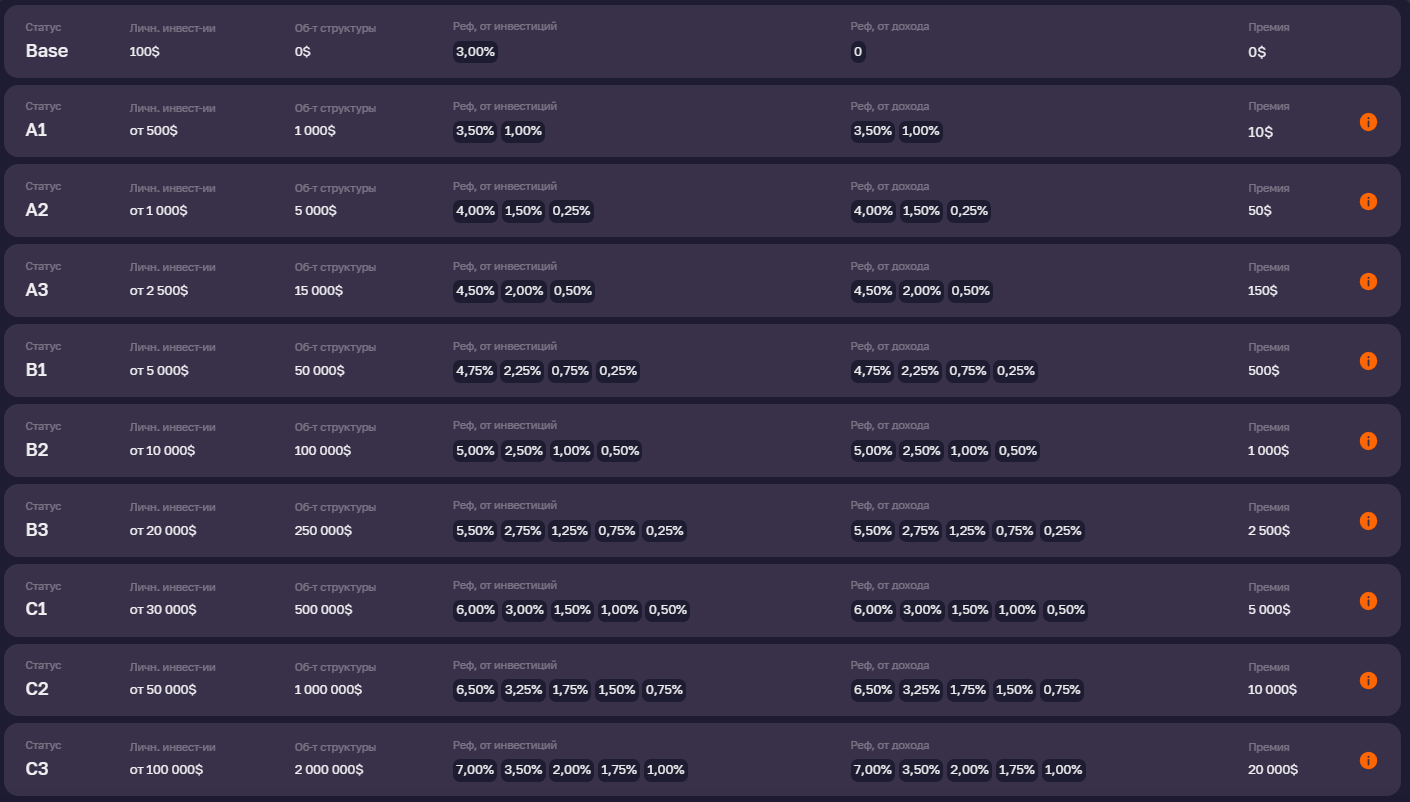The image size is (1410, 802).
Task: Click the orange info icon for B2
Action: click(x=1368, y=441)
